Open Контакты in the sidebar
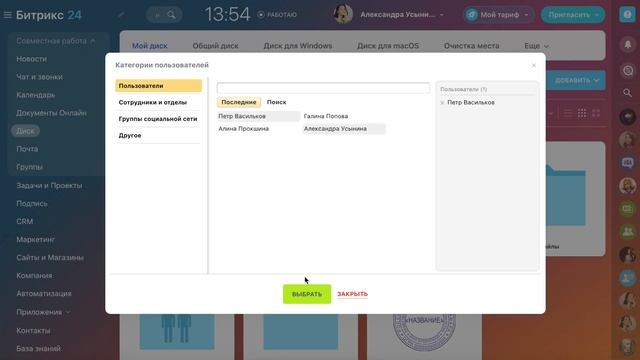Viewport: 640px width, 360px height. coord(33,331)
